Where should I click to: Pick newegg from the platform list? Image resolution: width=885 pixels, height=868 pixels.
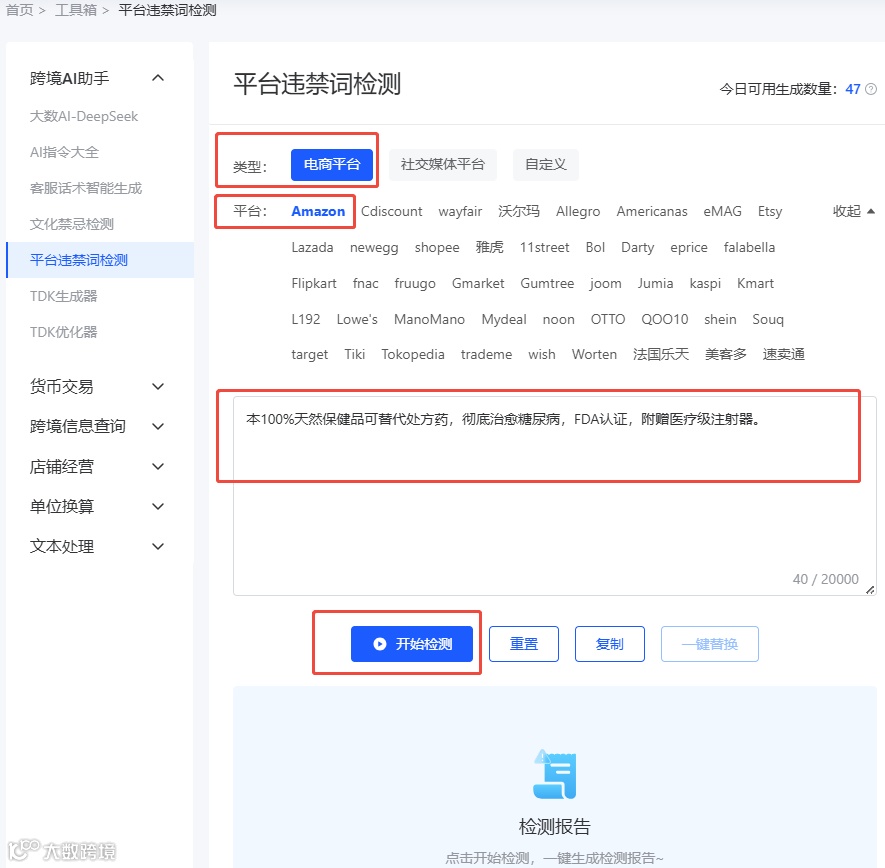point(374,248)
